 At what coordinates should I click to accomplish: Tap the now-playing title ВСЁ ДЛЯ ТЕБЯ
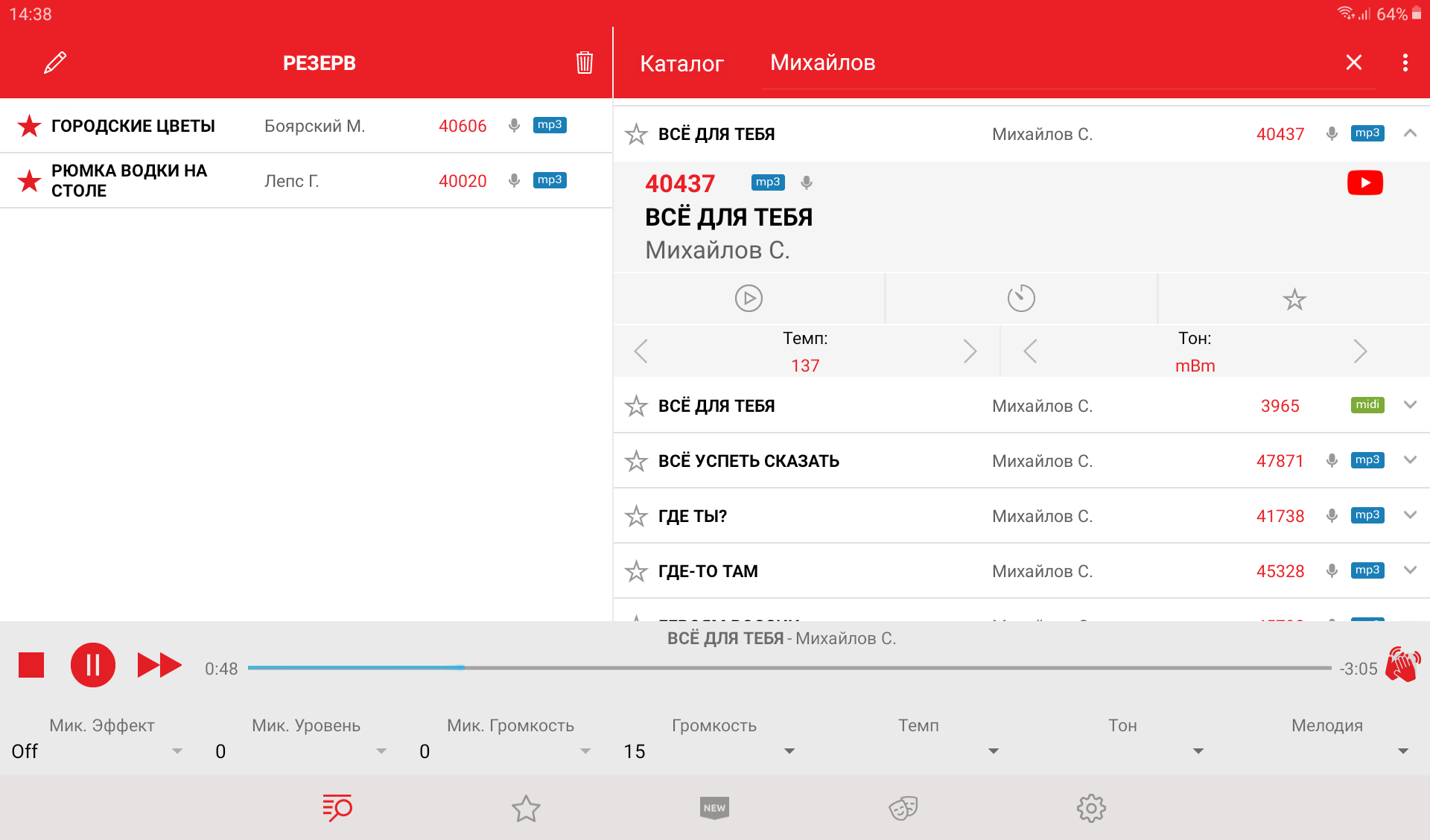coord(725,638)
